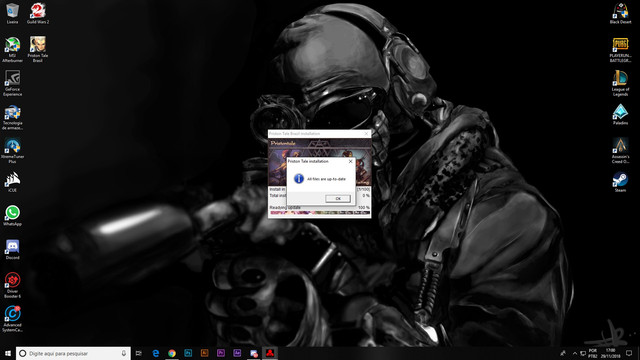Open Advanced SystemCare desktop shortcut
Screen dimensions: 640x360
coord(12,319)
